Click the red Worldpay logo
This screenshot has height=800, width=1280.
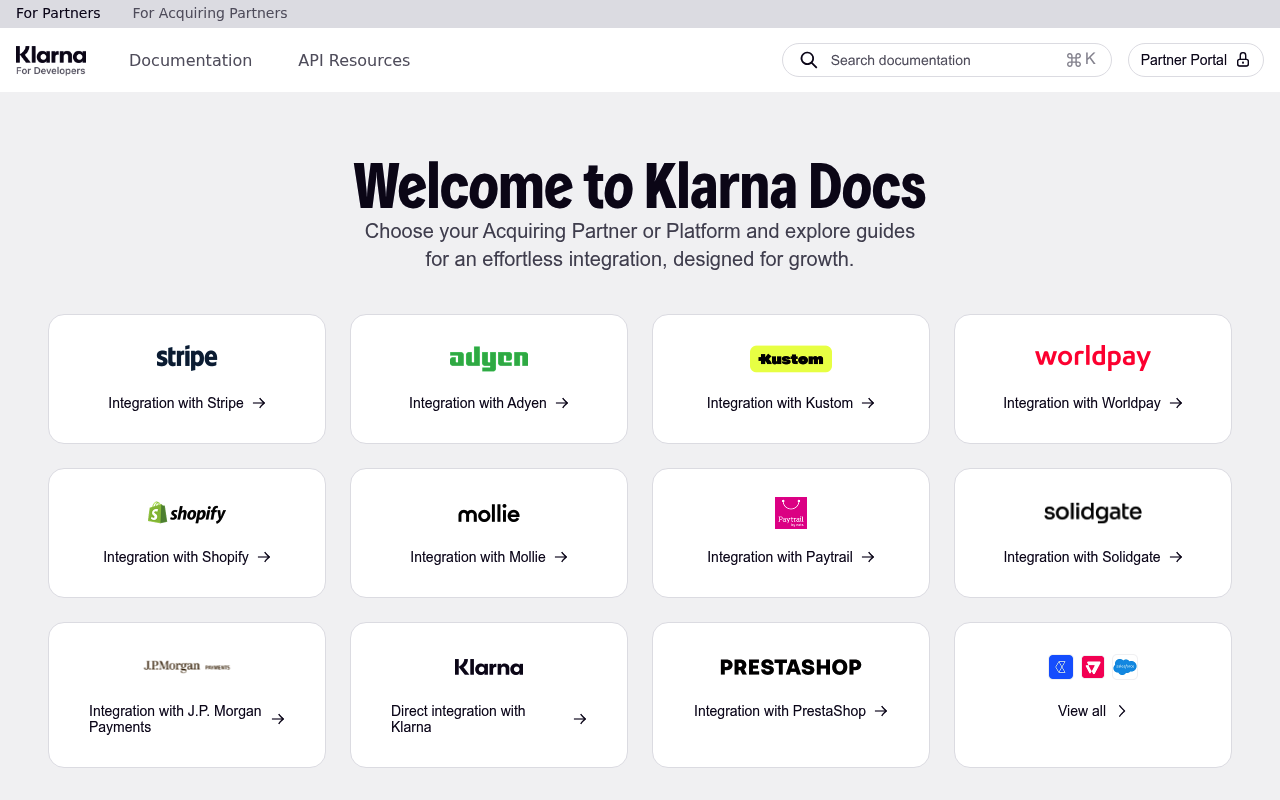(x=1093, y=357)
